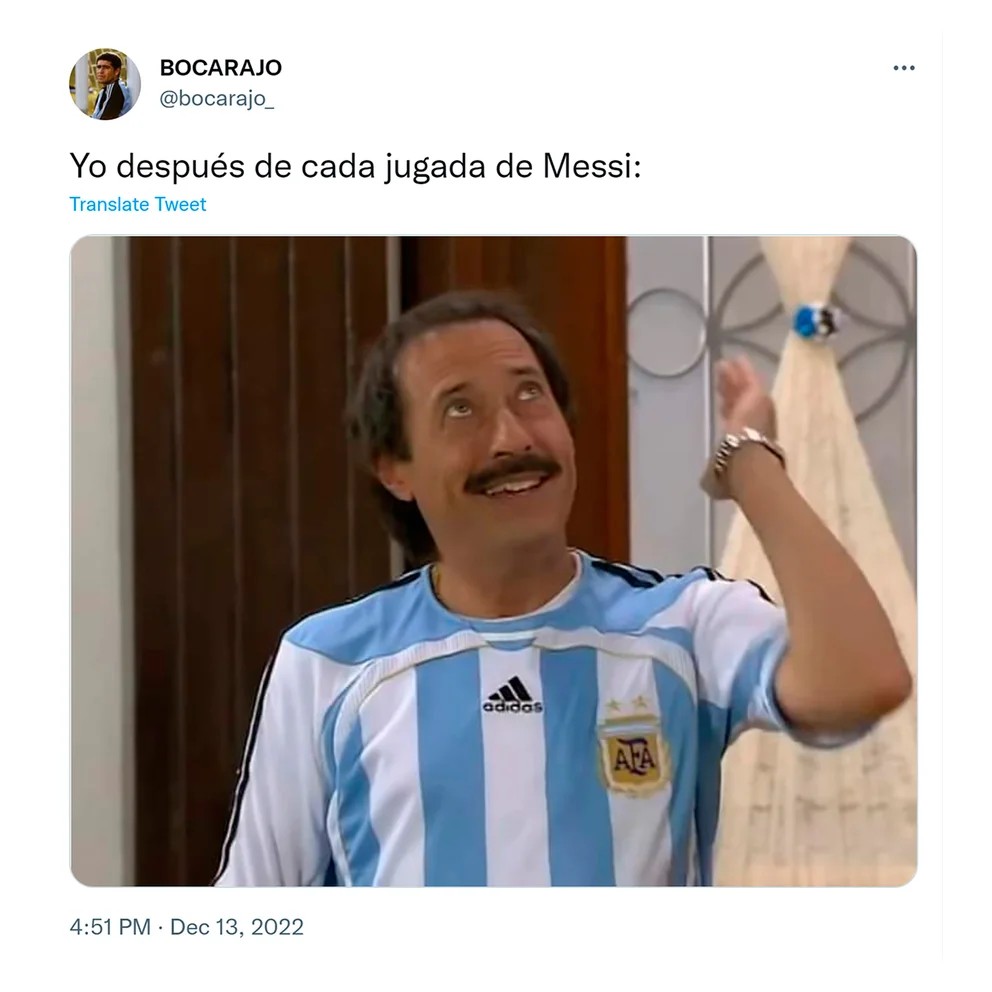This screenshot has width=992, height=992.
Task: Click the BOCARAJO profile avatar
Action: (105, 84)
